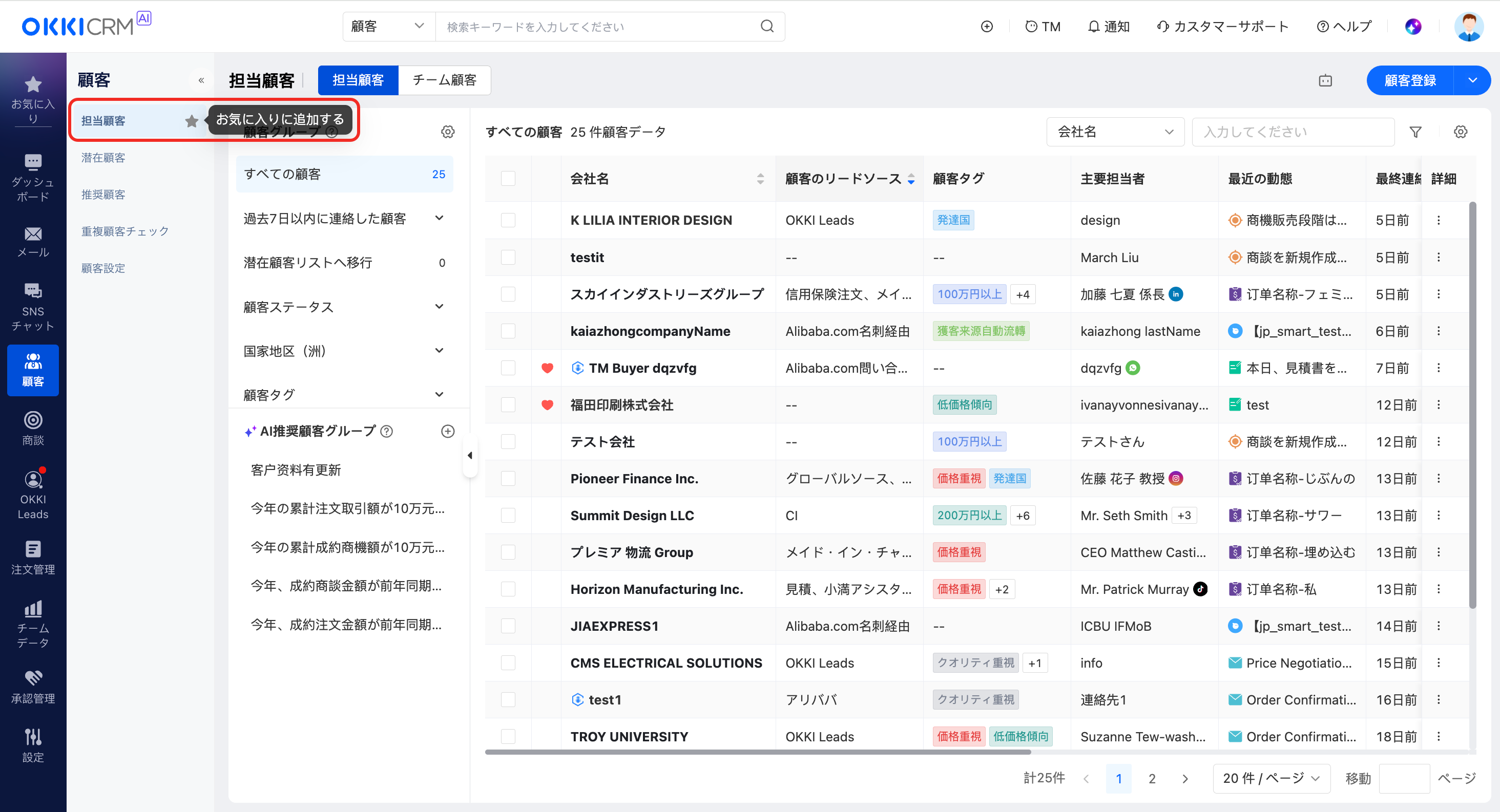1500x812 pixels.
Task: Select すべての顧客 group
Action: tap(344, 174)
